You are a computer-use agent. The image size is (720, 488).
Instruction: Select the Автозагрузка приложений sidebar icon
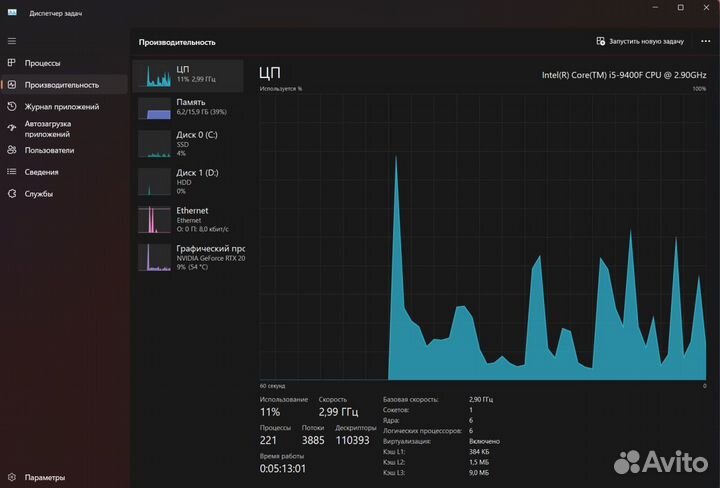click(12, 128)
